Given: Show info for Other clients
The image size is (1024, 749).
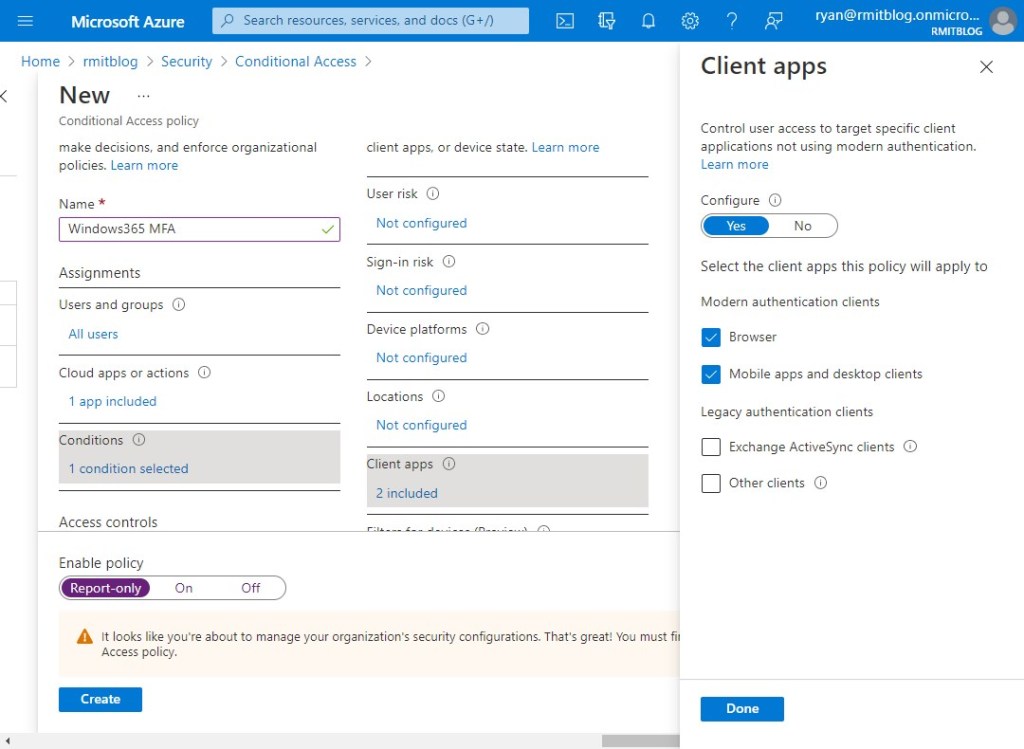Looking at the screenshot, I should click(x=821, y=483).
